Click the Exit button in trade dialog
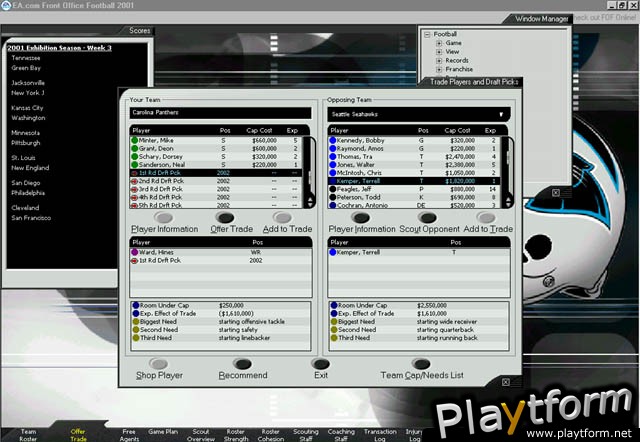This screenshot has height=442, width=640. [321, 364]
